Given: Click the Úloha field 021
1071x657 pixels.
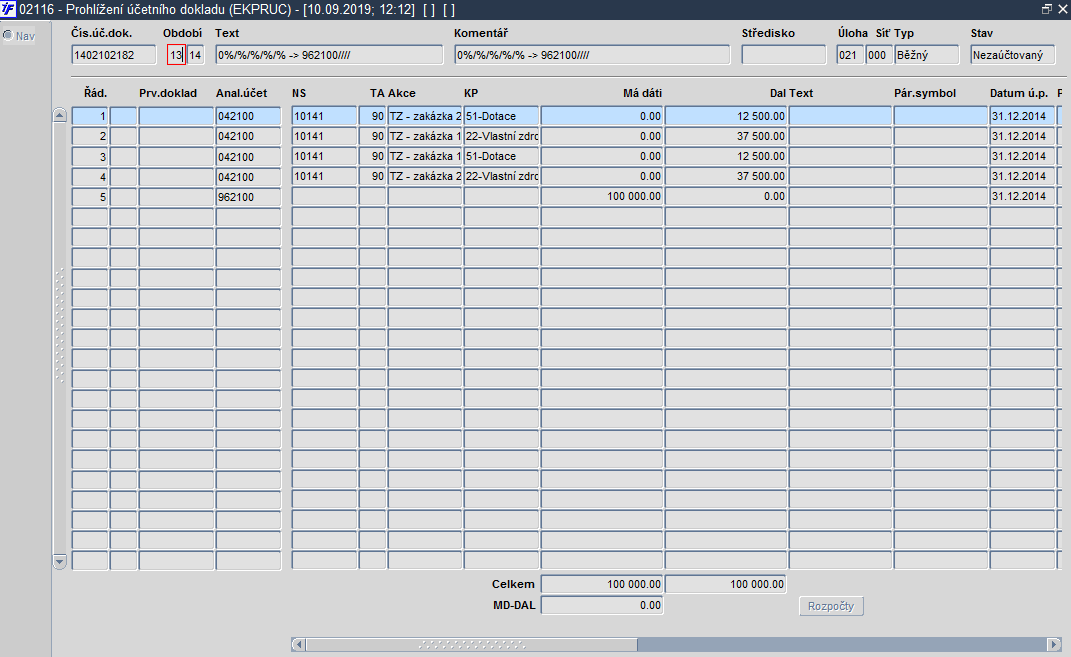Looking at the screenshot, I should coord(850,55).
